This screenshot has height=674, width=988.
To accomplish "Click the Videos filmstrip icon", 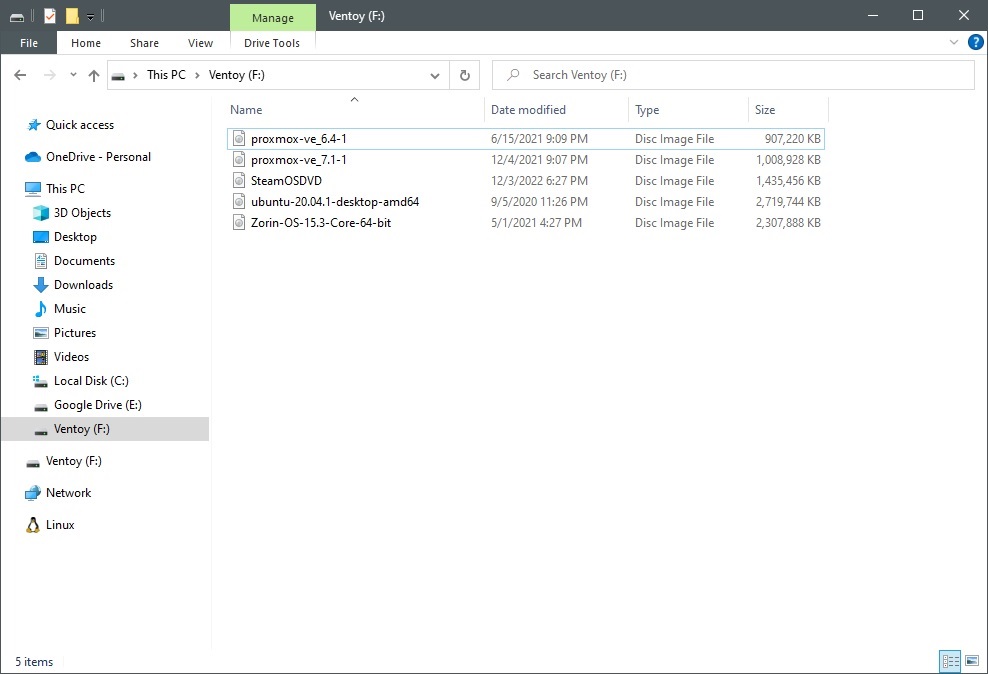I will [41, 357].
